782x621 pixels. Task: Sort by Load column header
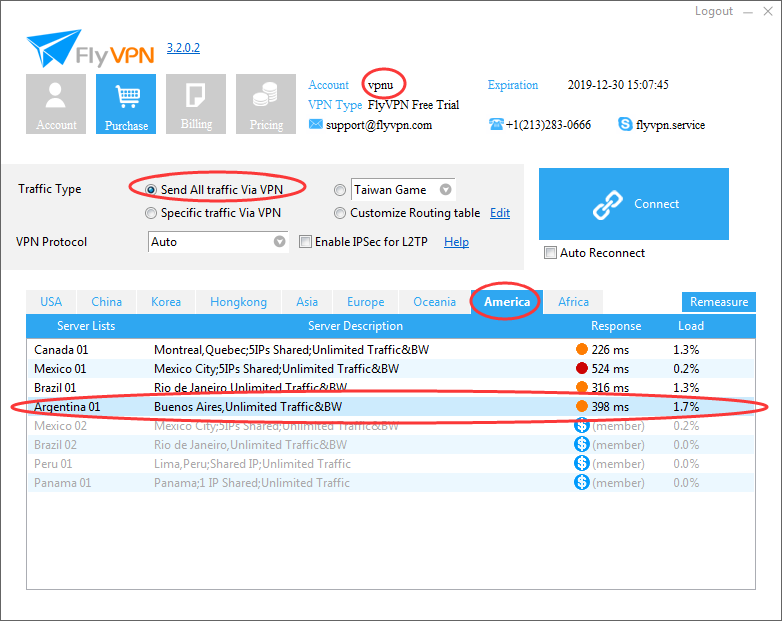tap(691, 326)
